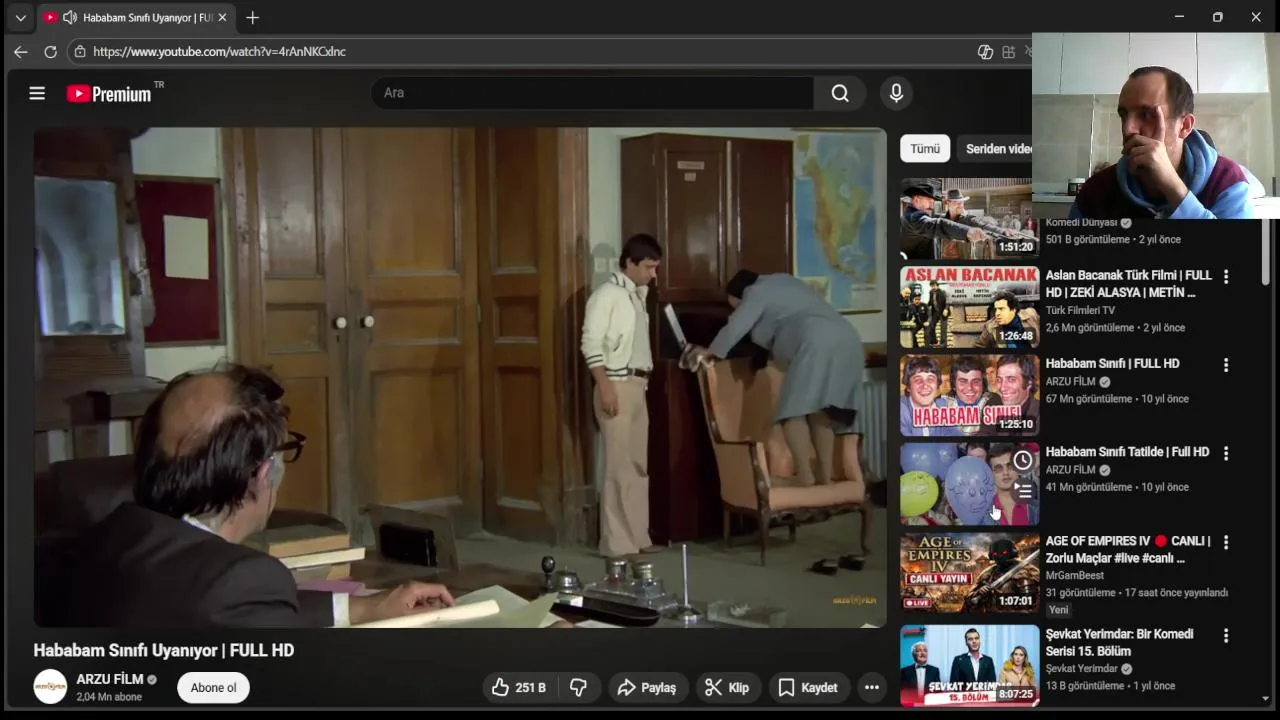Open Şevkat Yerimdar 15. Bölüm thumbnail

[969, 665]
